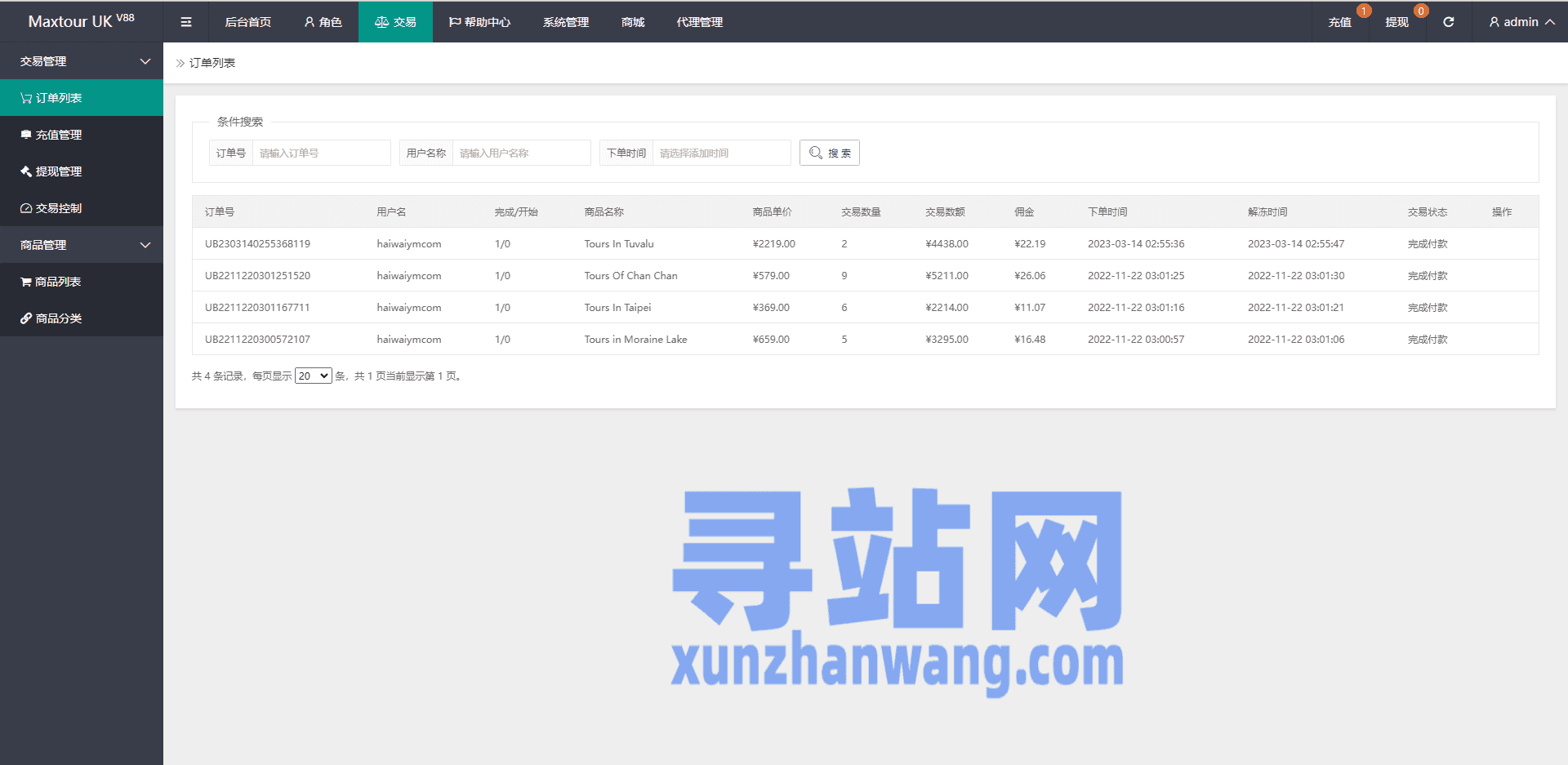Open 商品分类 in sidebar
Screen dimensions: 1568x765
(x=82, y=318)
